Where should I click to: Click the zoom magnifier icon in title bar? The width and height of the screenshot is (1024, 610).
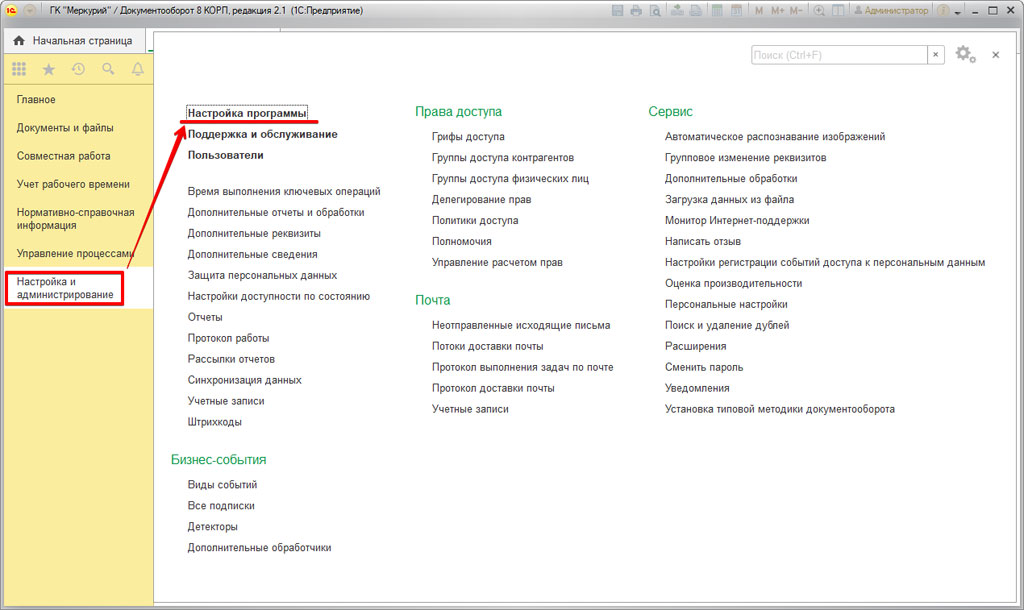point(820,11)
